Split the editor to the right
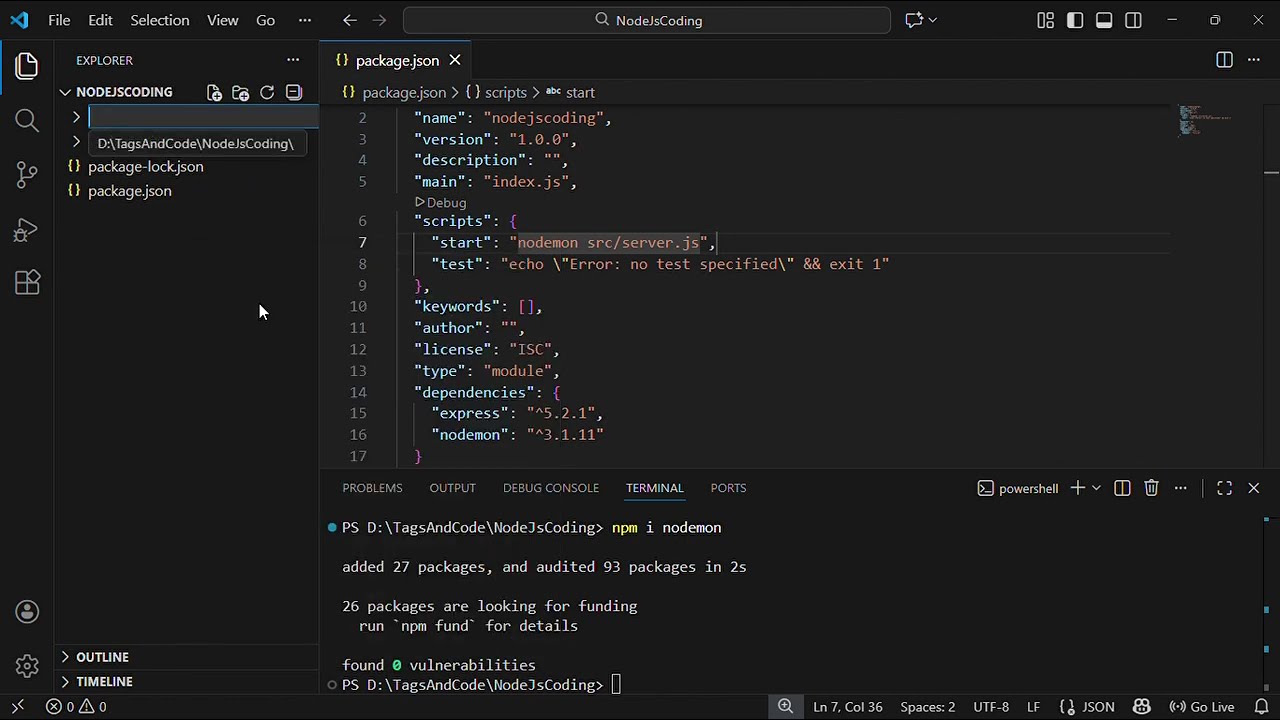This screenshot has height=720, width=1280. tap(1224, 60)
